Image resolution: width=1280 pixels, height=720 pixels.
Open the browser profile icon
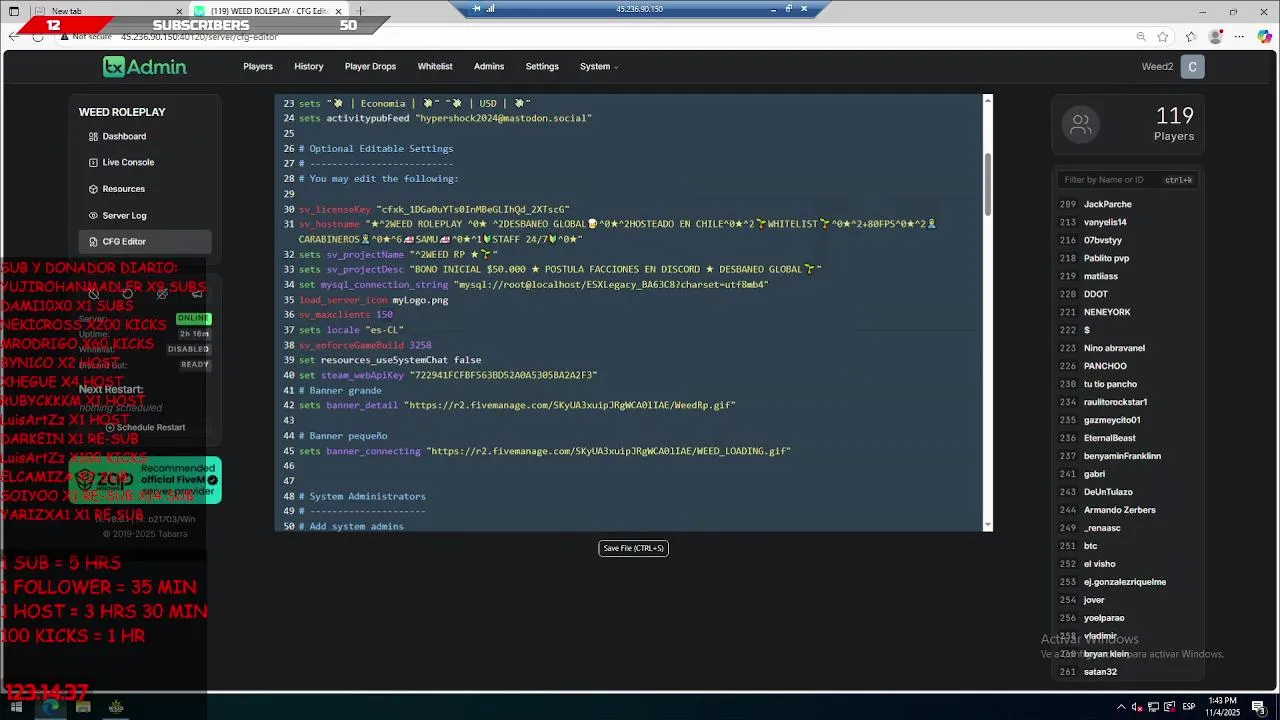pyautogui.click(x=1216, y=37)
